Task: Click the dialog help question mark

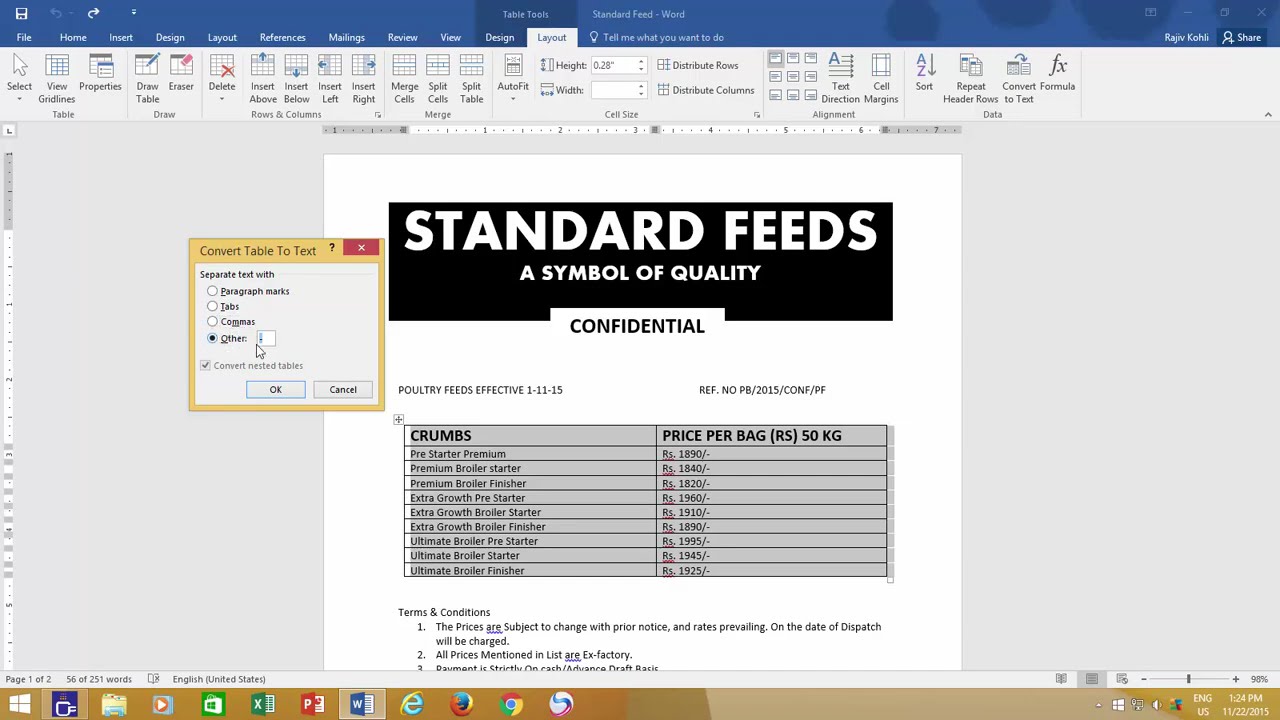Action: [332, 248]
